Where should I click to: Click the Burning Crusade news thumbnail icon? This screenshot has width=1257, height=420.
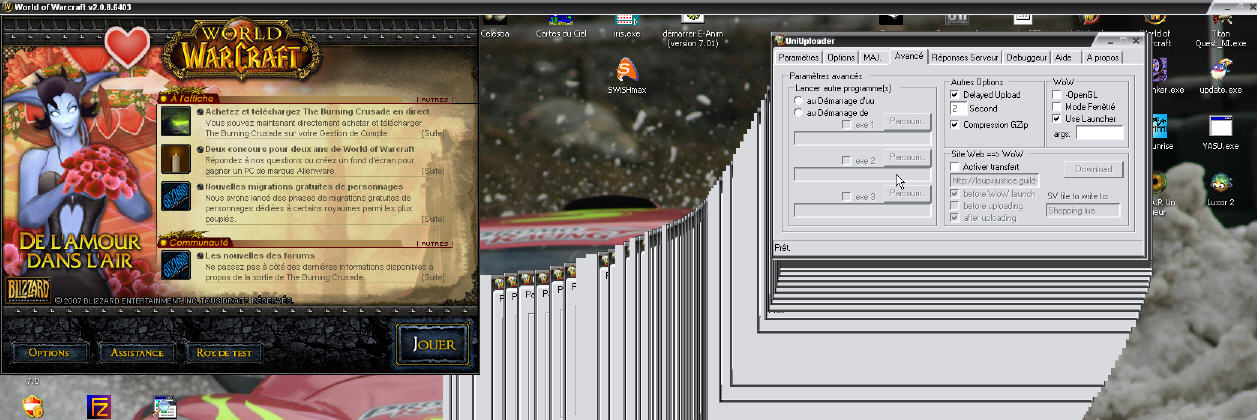click(175, 121)
